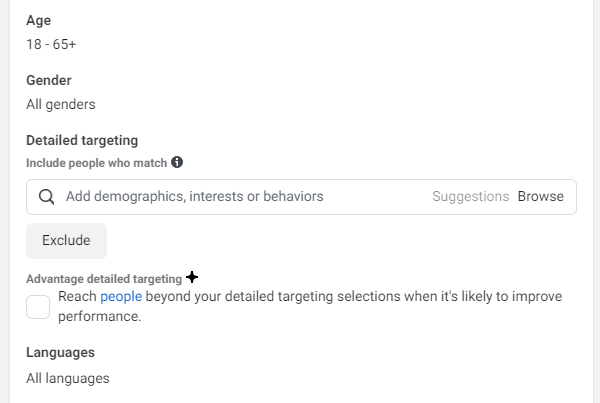Open the blue 'people' link
600x403 pixels.
click(x=121, y=297)
